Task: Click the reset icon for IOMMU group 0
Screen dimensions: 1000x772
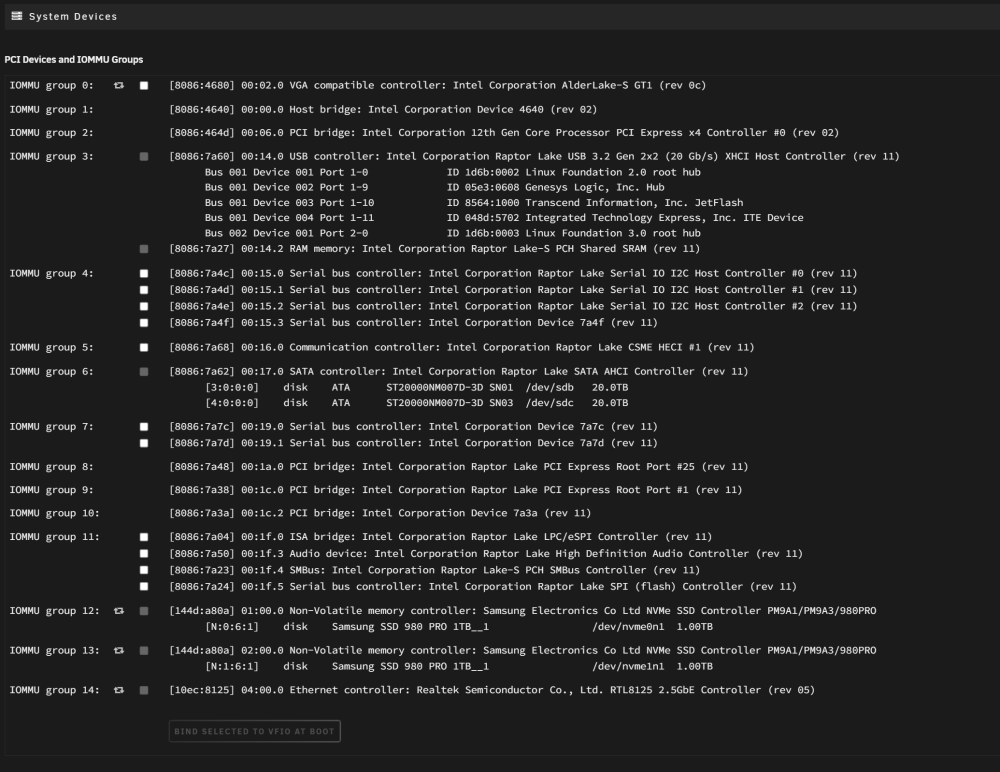Action: (119, 85)
